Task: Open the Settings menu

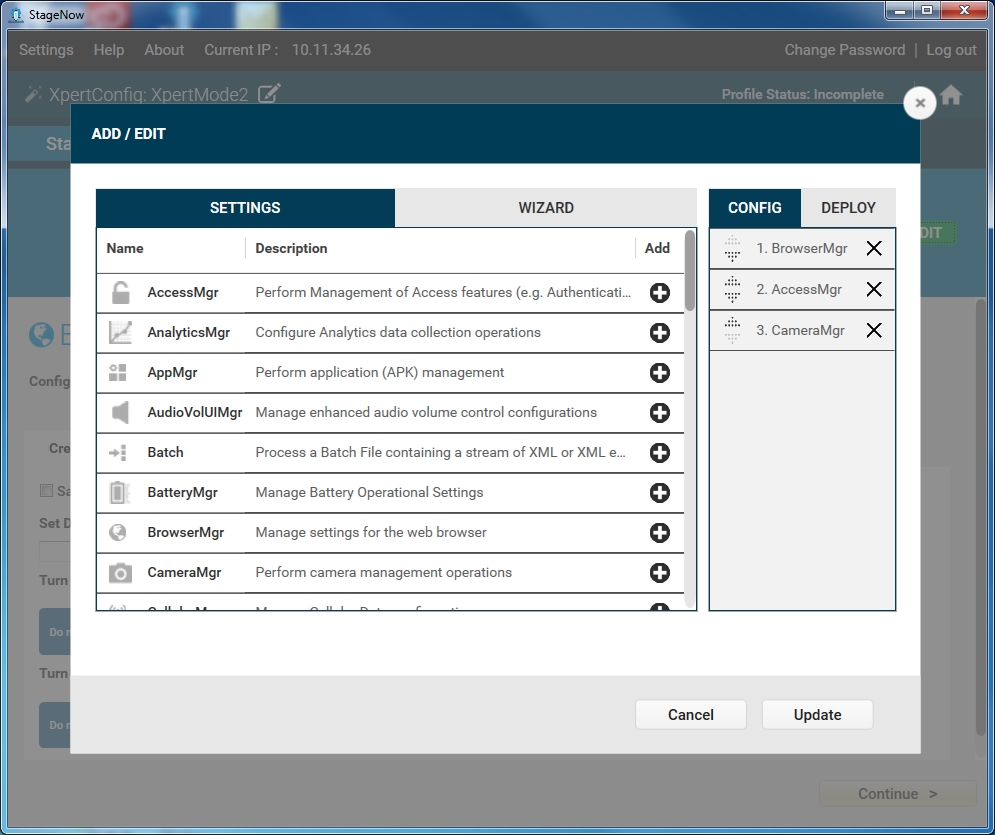Action: click(x=46, y=50)
